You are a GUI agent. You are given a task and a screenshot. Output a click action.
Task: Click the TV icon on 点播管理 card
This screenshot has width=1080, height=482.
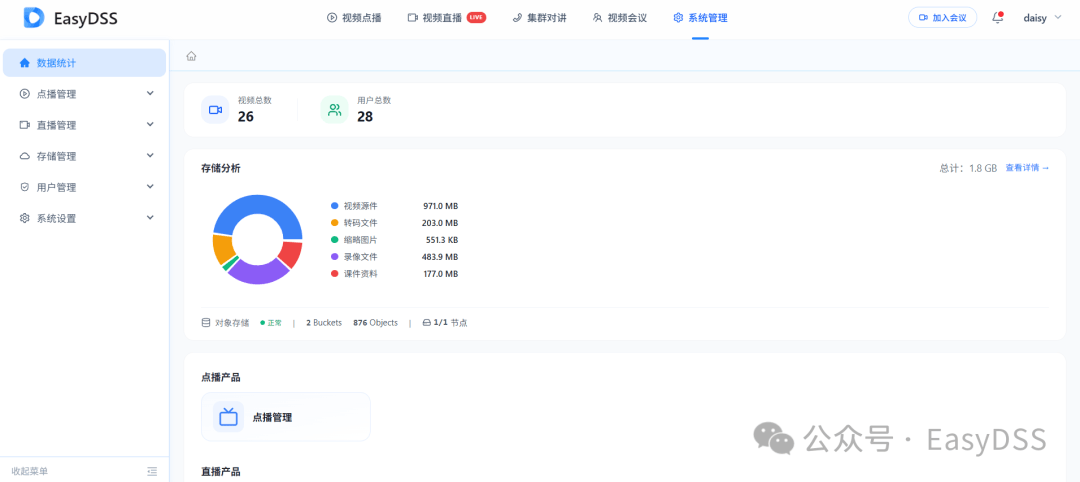point(228,417)
